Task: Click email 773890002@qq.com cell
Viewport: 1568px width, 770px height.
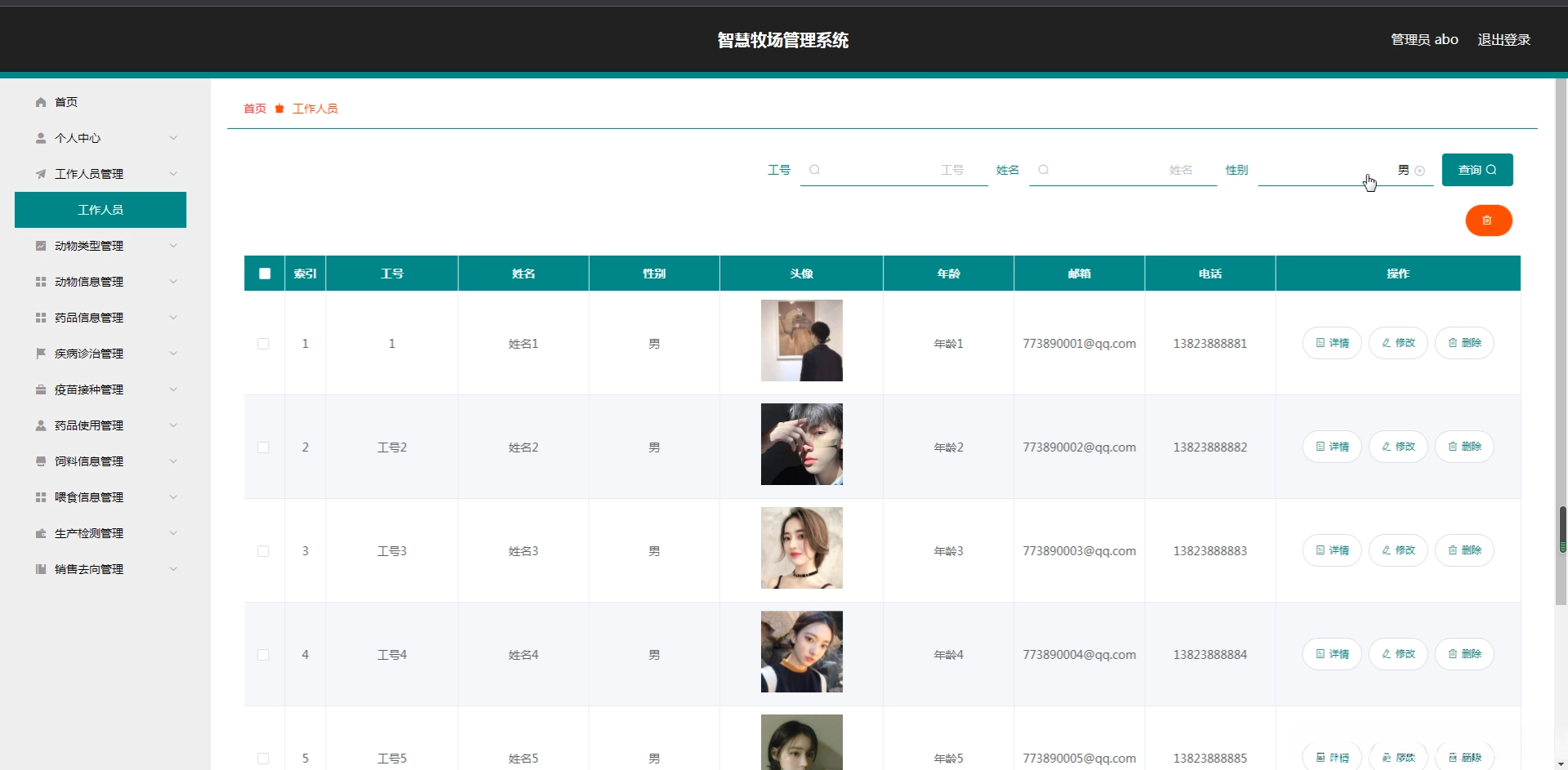Action: (x=1079, y=447)
